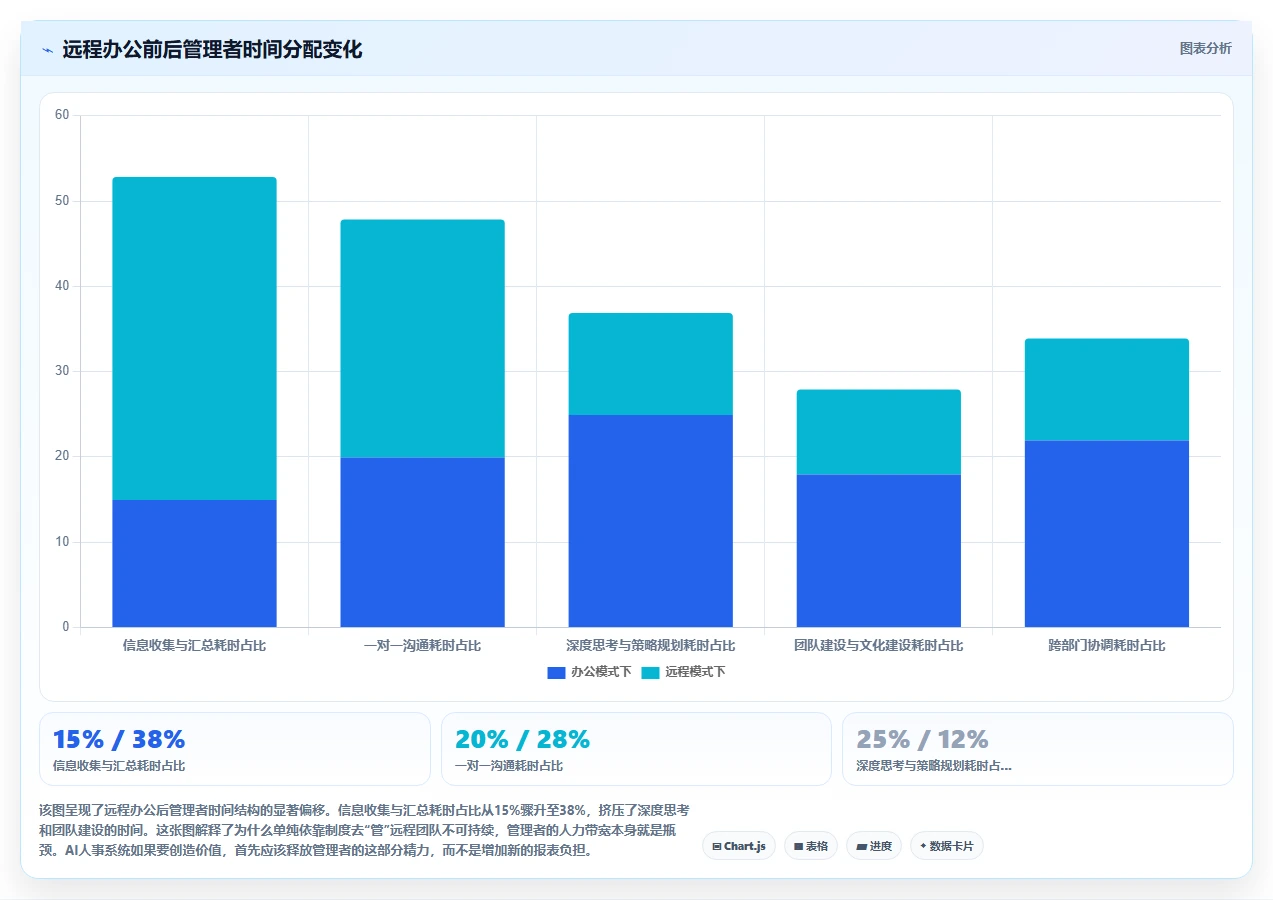Select the 表格 tag
1273x900 pixels.
pyautogui.click(x=811, y=846)
